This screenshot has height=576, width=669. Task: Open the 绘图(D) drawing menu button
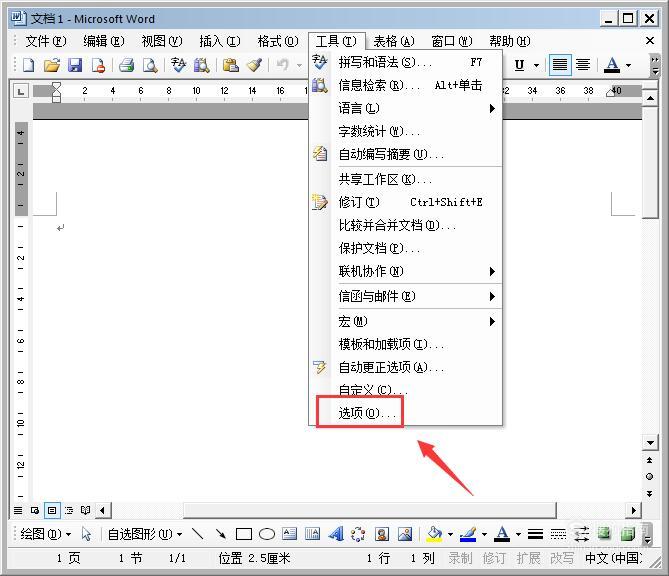(46, 534)
